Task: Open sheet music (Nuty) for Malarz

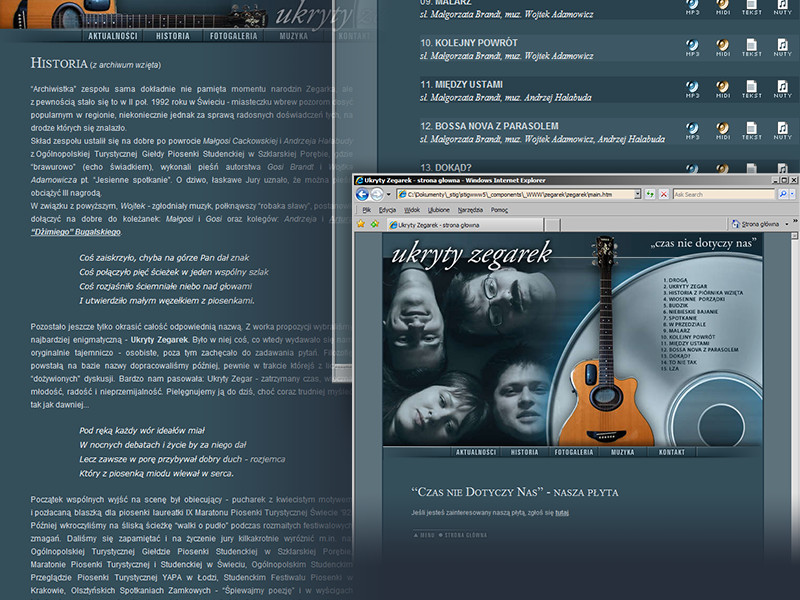Action: (x=782, y=7)
